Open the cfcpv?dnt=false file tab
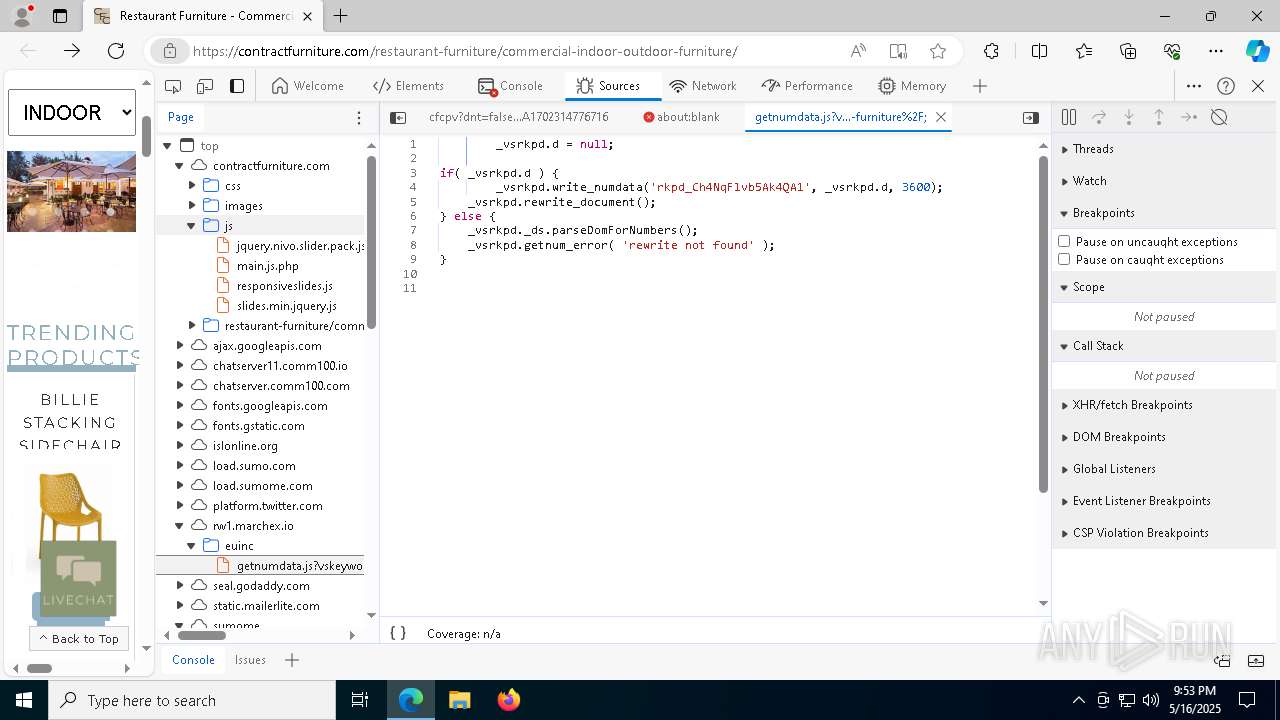Viewport: 1280px width, 720px height. coord(519,117)
